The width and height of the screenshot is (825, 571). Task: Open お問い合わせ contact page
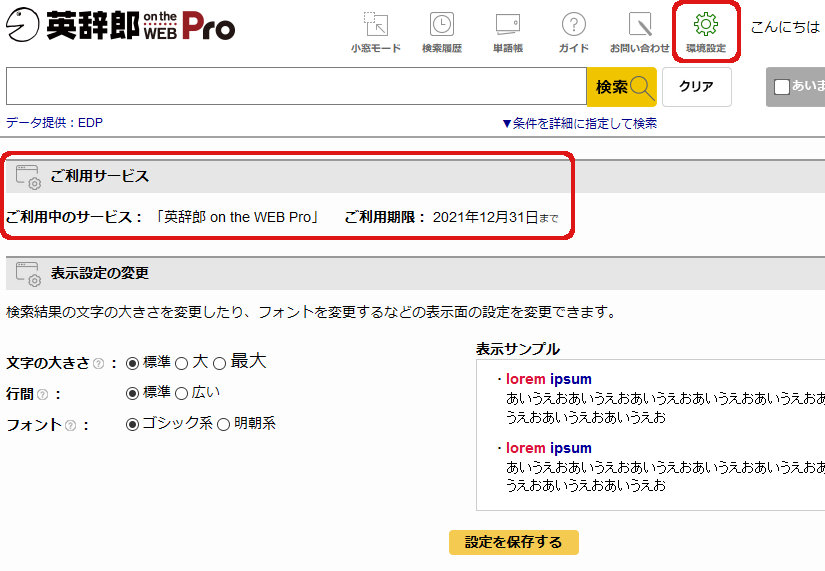coord(639,33)
